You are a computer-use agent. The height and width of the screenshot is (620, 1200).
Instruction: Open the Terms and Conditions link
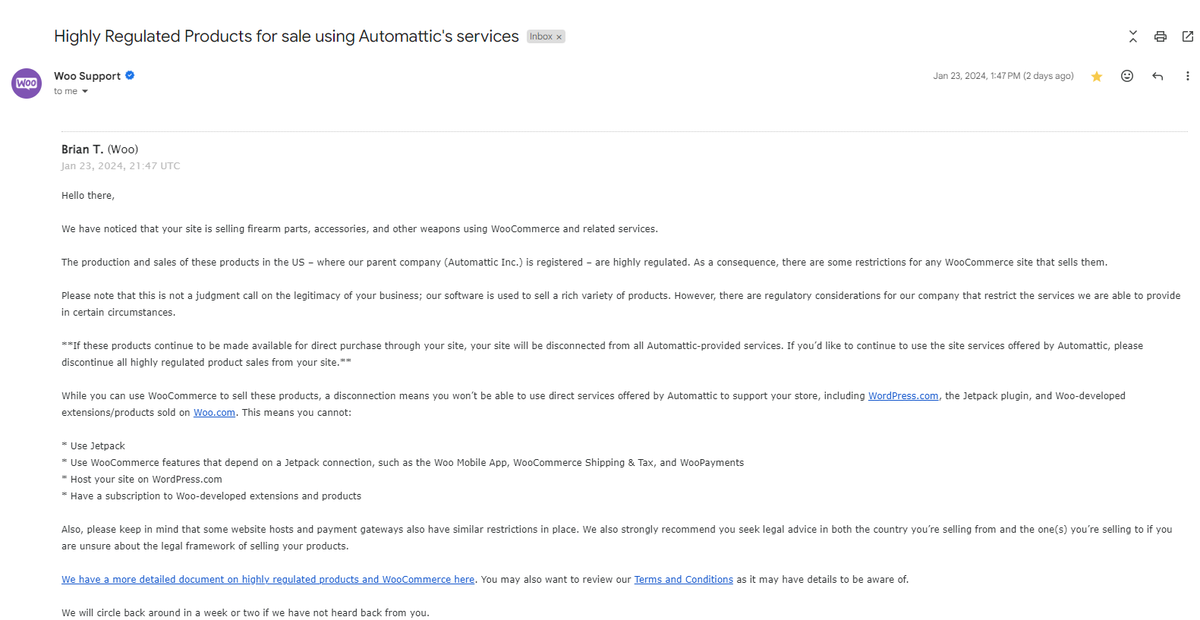tap(683, 579)
